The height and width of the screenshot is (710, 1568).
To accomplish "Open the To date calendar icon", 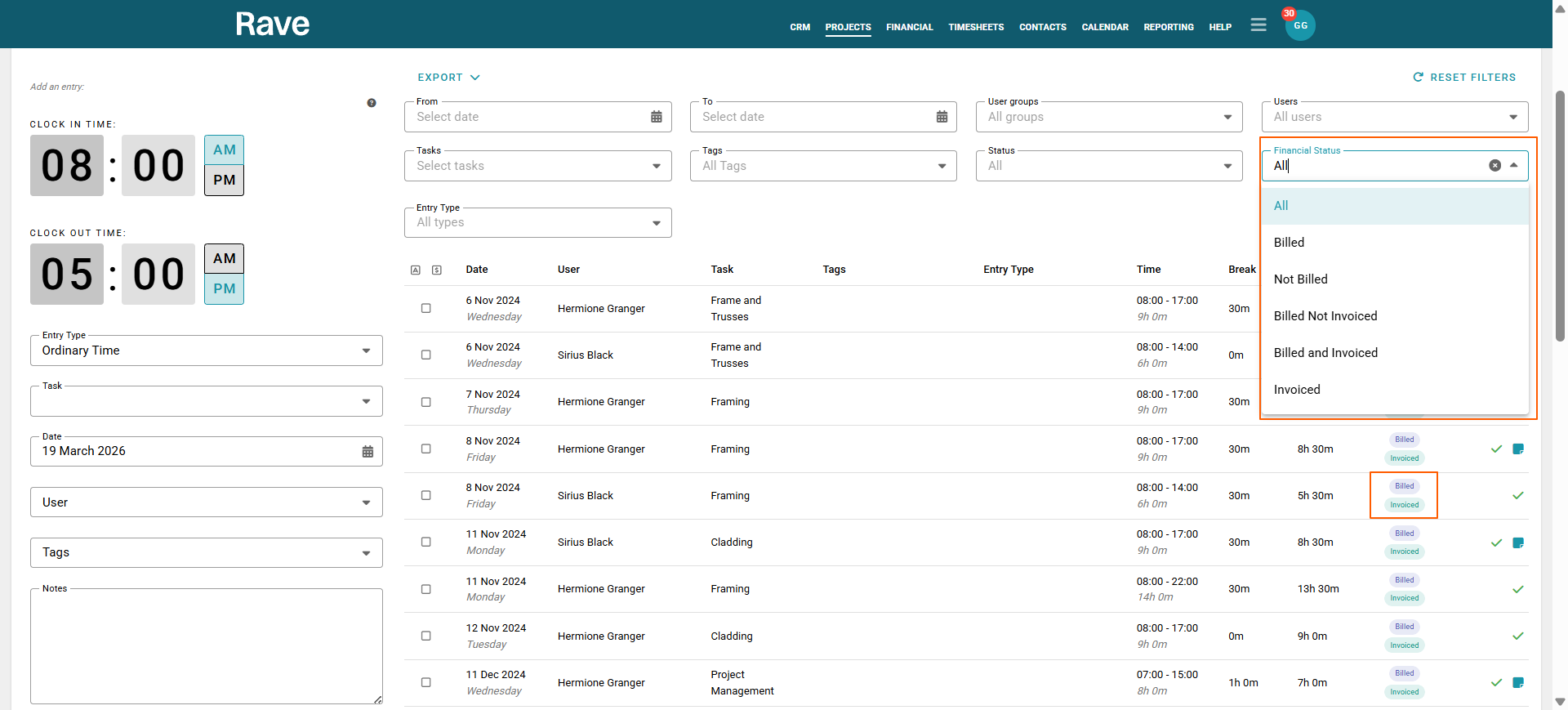I will click(942, 117).
